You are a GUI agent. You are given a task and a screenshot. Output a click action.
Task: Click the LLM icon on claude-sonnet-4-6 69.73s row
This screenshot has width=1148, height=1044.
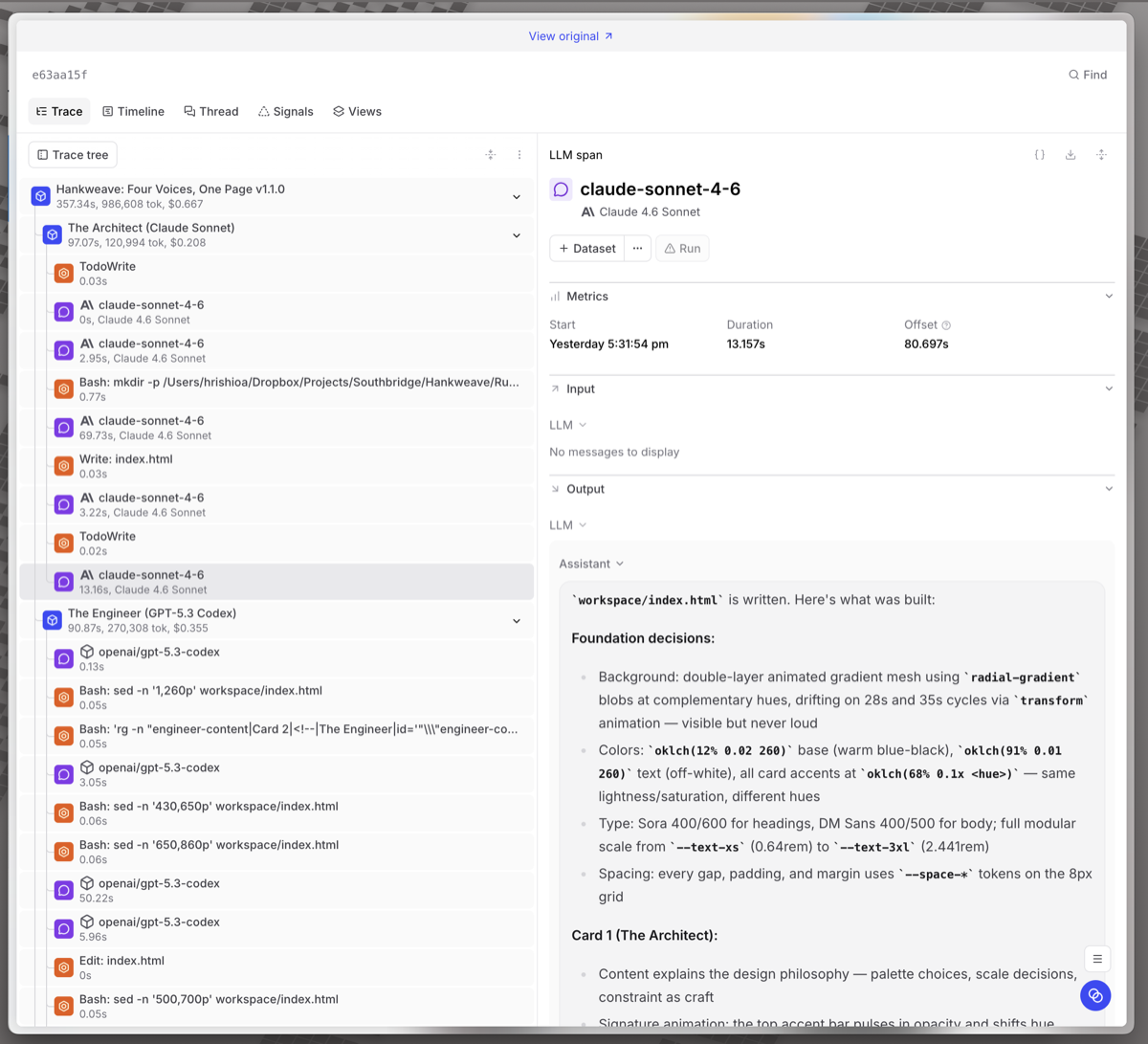coord(64,428)
